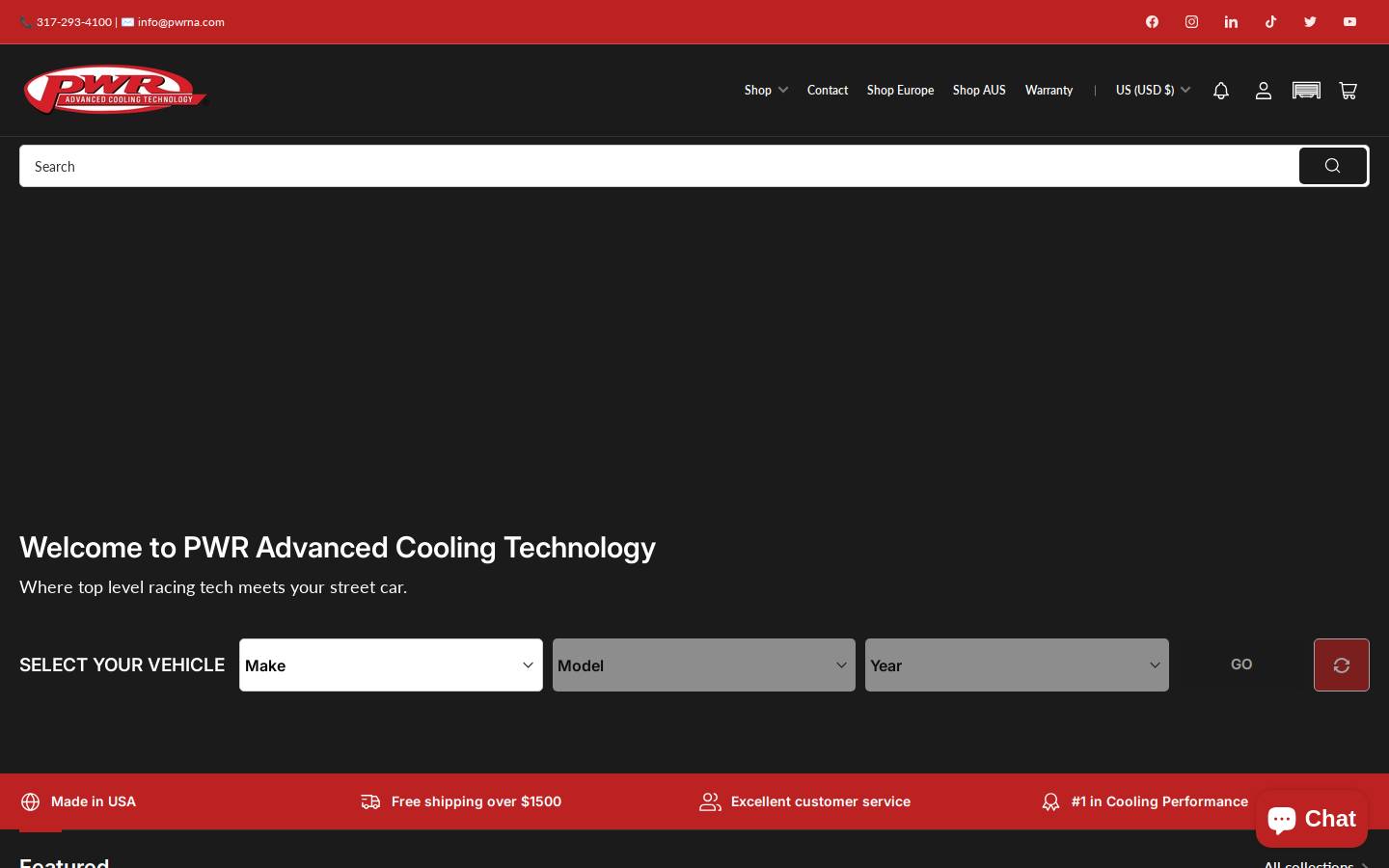This screenshot has width=1389, height=868.
Task: Open the TikTok social link
Action: coord(1270,21)
